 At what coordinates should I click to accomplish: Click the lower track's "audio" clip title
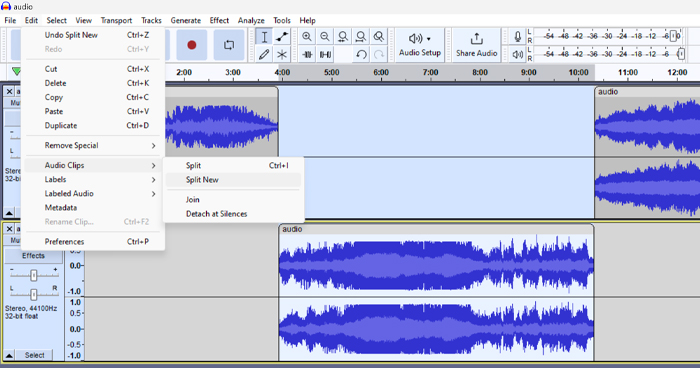[x=292, y=229]
